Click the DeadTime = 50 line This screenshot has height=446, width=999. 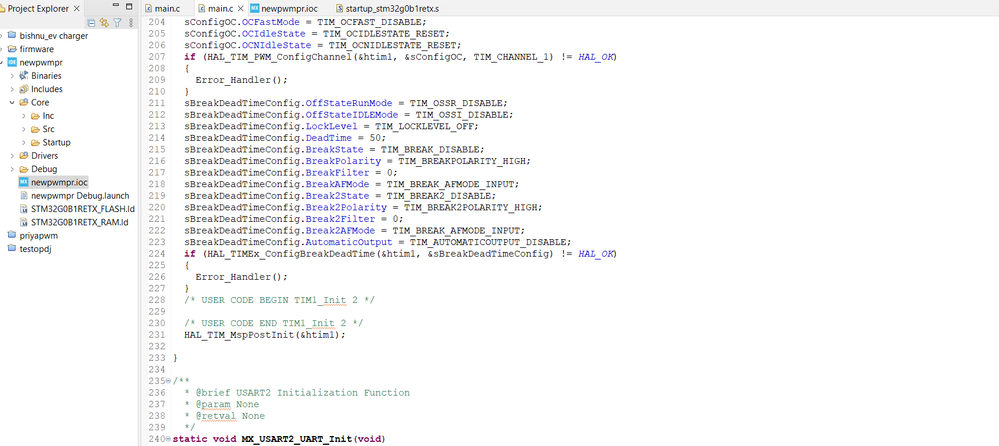[x=285, y=138]
